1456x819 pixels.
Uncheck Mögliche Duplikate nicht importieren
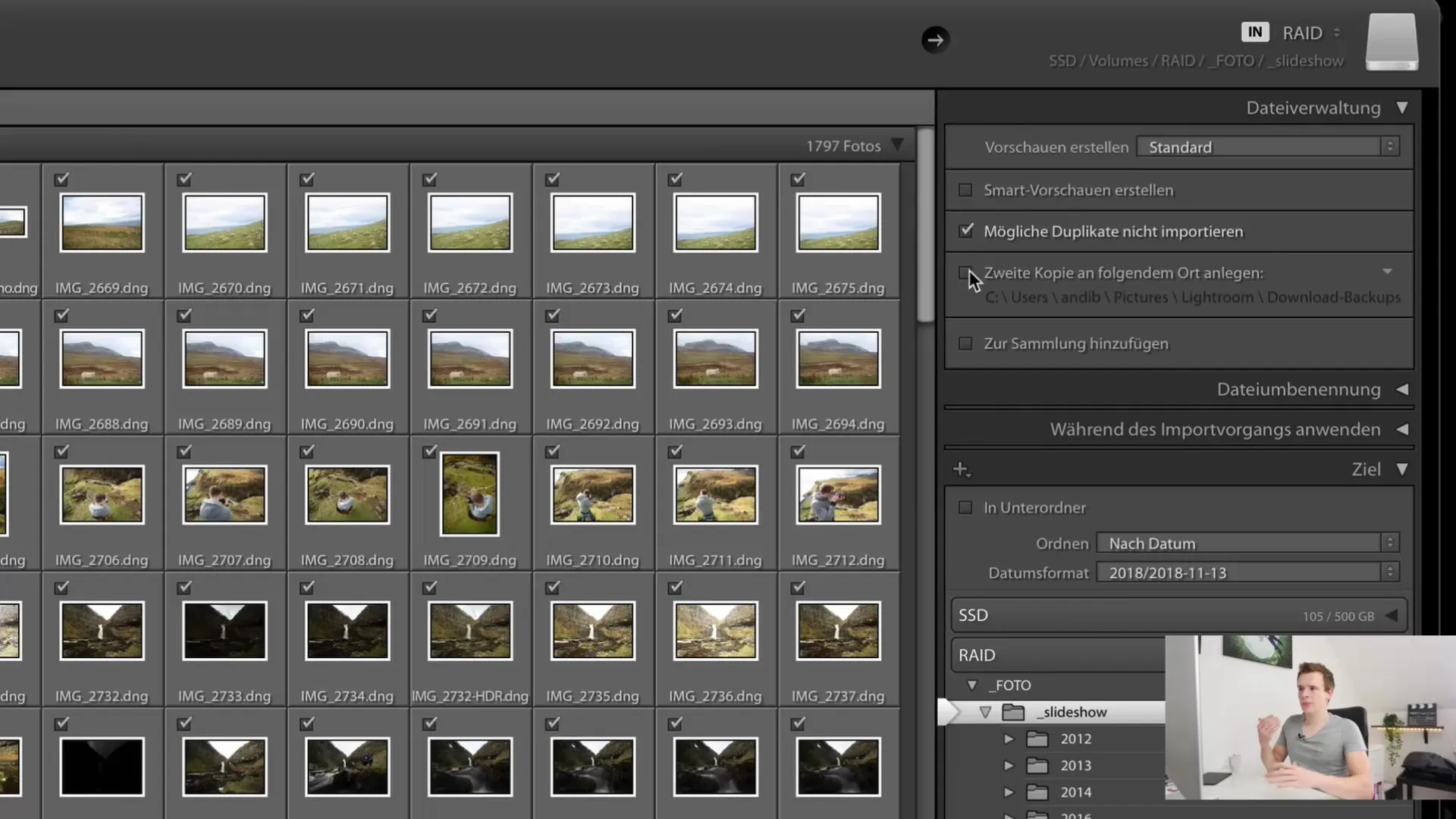[965, 231]
